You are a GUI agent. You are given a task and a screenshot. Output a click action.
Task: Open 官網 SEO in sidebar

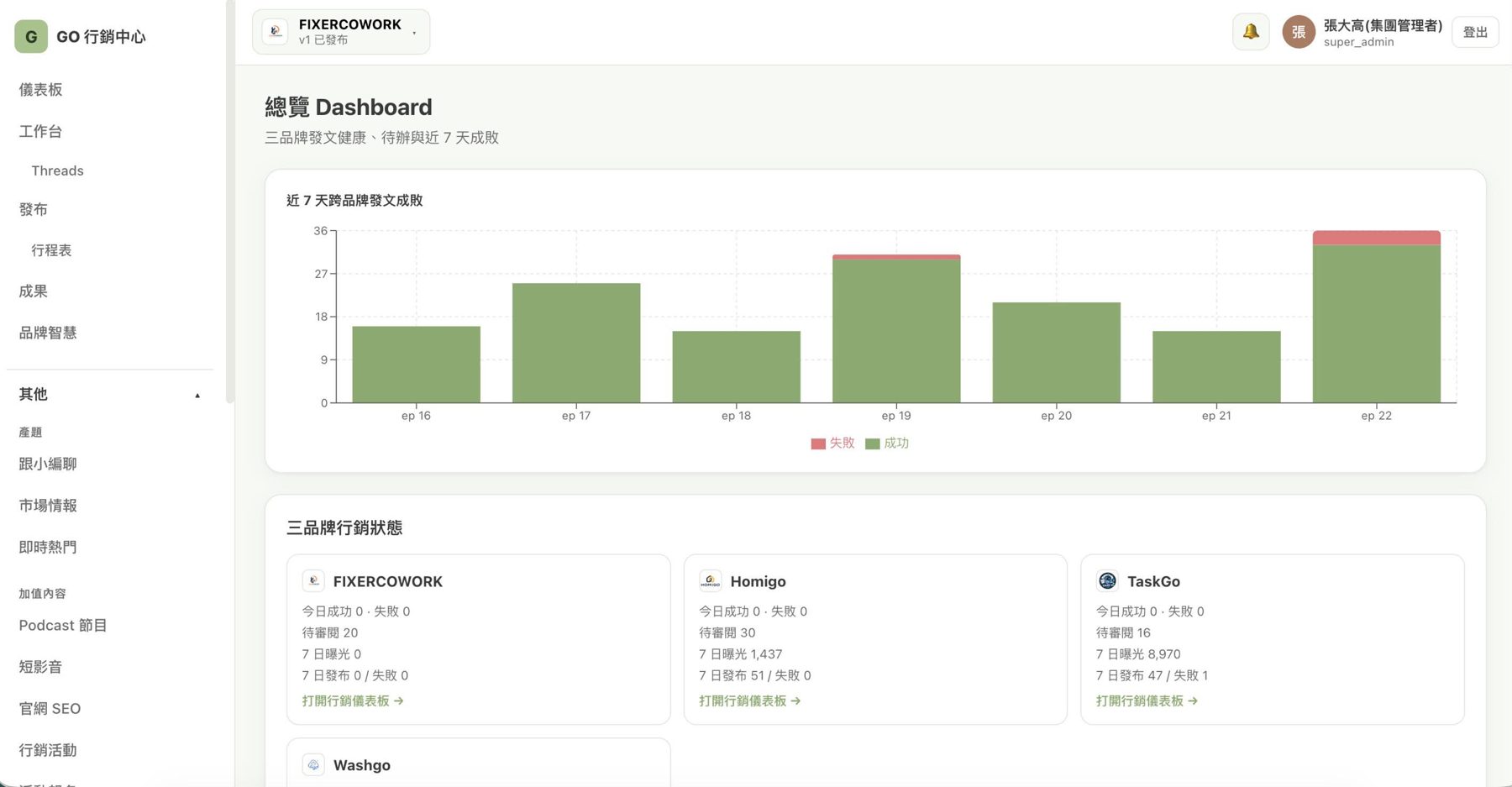tap(50, 709)
